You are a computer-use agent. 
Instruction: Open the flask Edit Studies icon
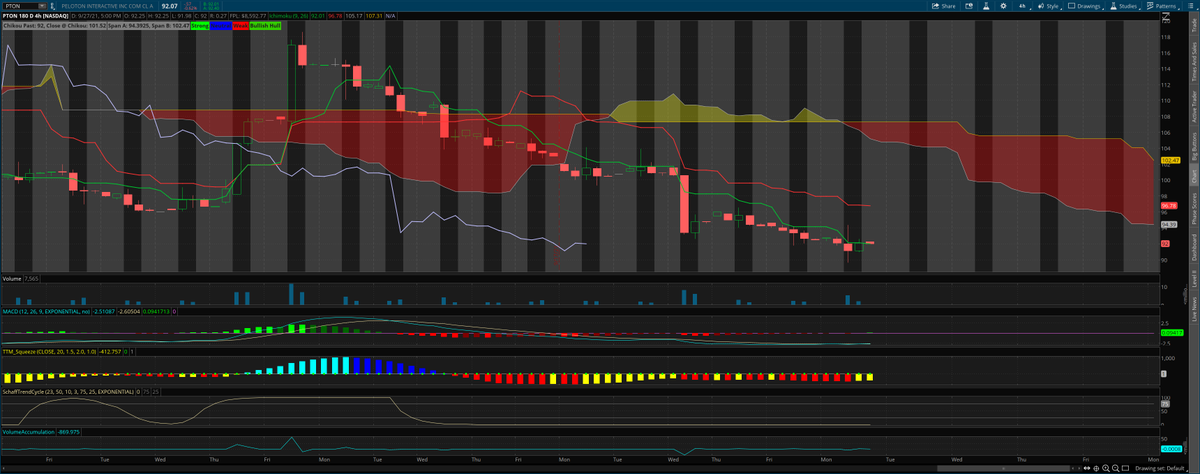(x=986, y=6)
